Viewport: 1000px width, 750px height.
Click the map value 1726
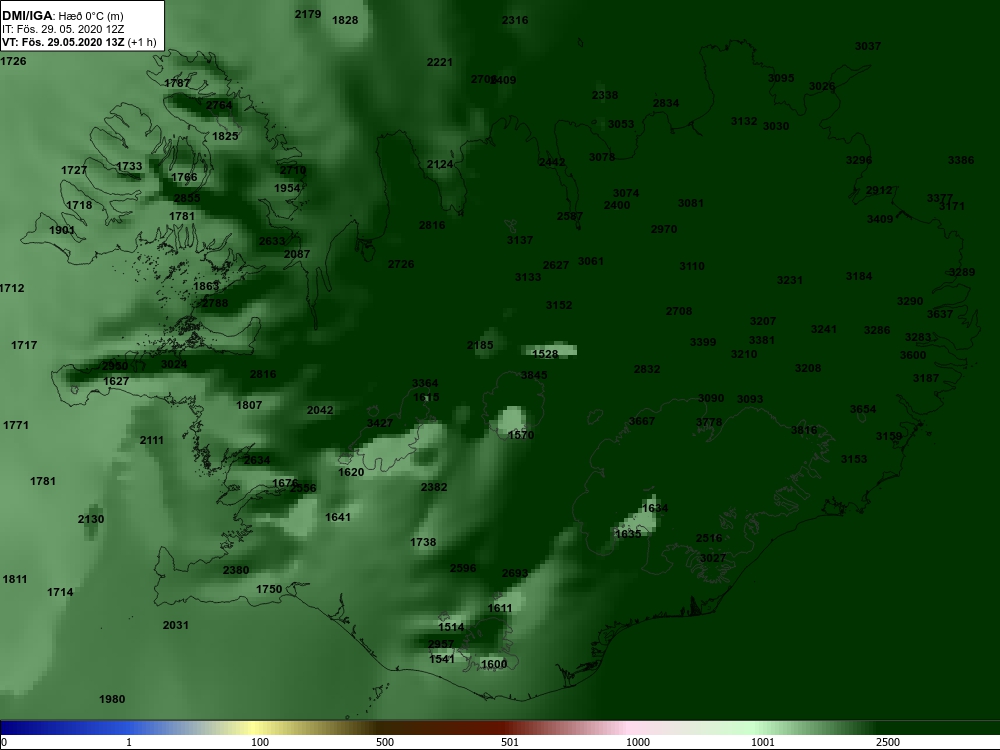click(x=13, y=61)
